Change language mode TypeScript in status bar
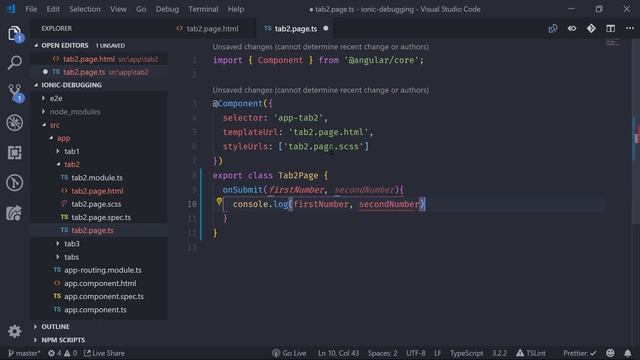The height and width of the screenshot is (360, 640). 467,353
